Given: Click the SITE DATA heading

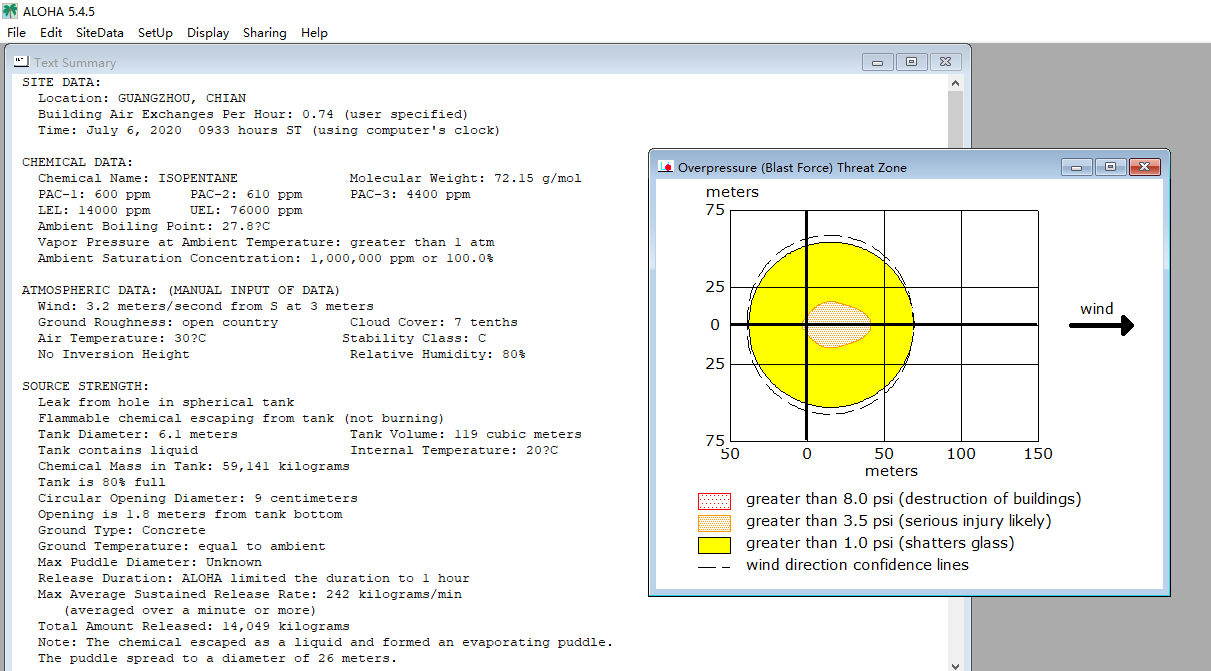Looking at the screenshot, I should coord(61,82).
